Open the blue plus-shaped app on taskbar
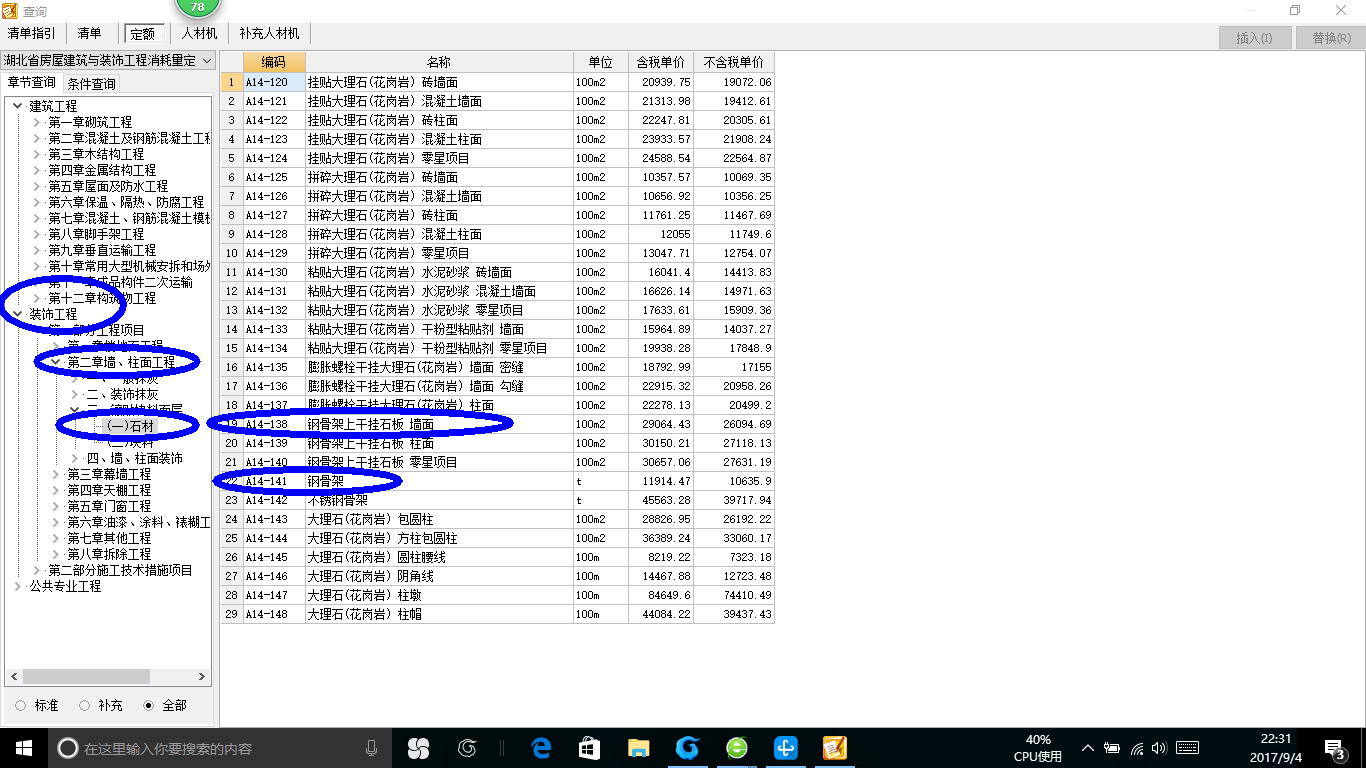 point(785,748)
